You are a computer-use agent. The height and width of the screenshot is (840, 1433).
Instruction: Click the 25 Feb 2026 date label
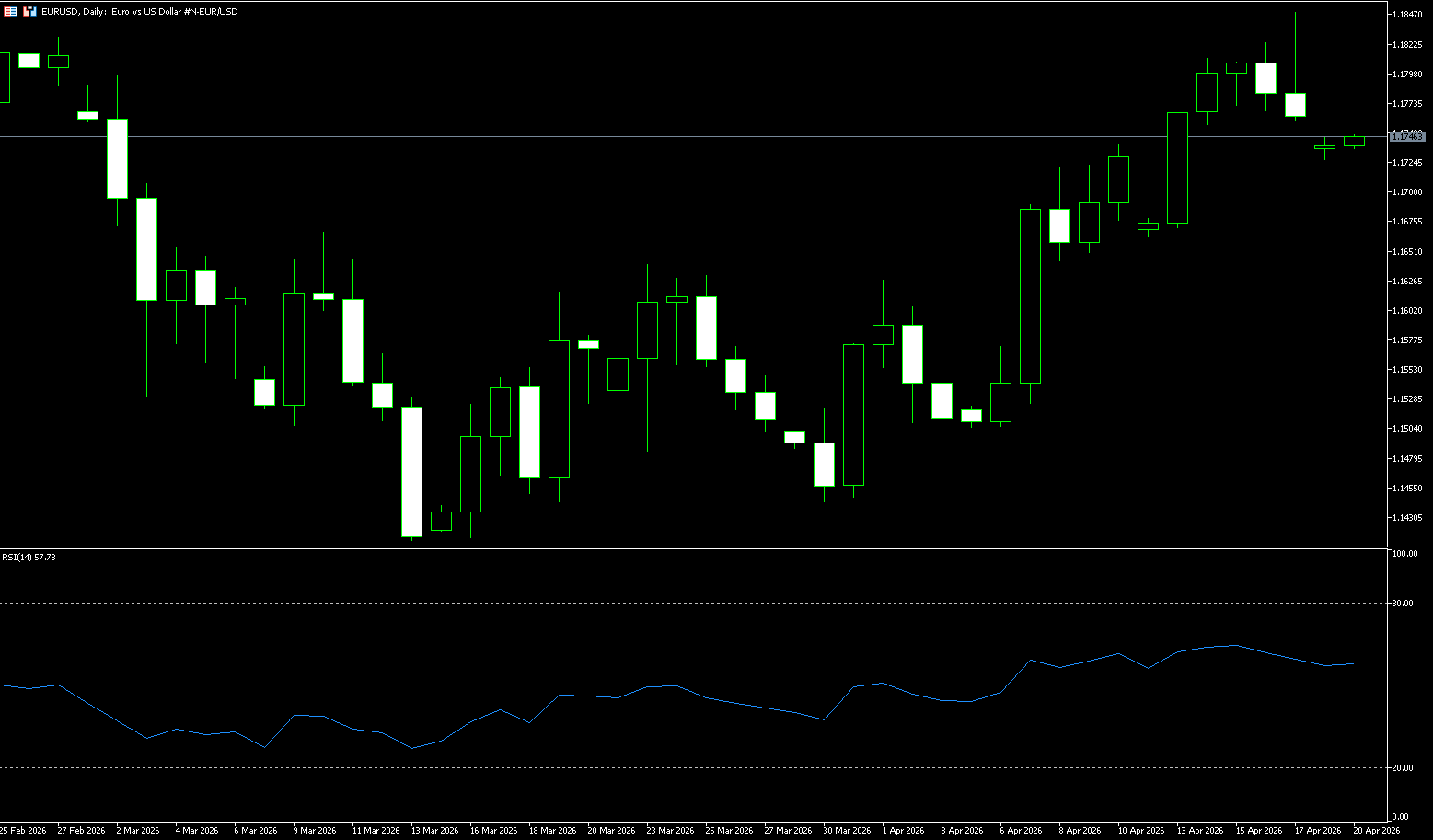coord(23,830)
